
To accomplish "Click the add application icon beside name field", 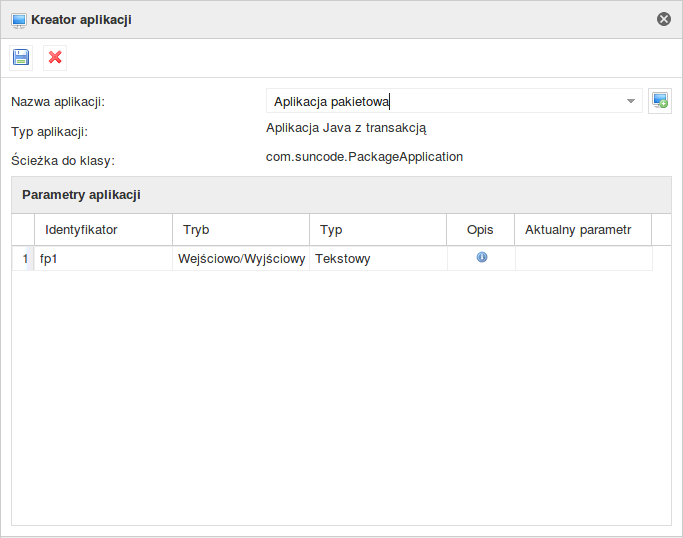I will [x=659, y=100].
